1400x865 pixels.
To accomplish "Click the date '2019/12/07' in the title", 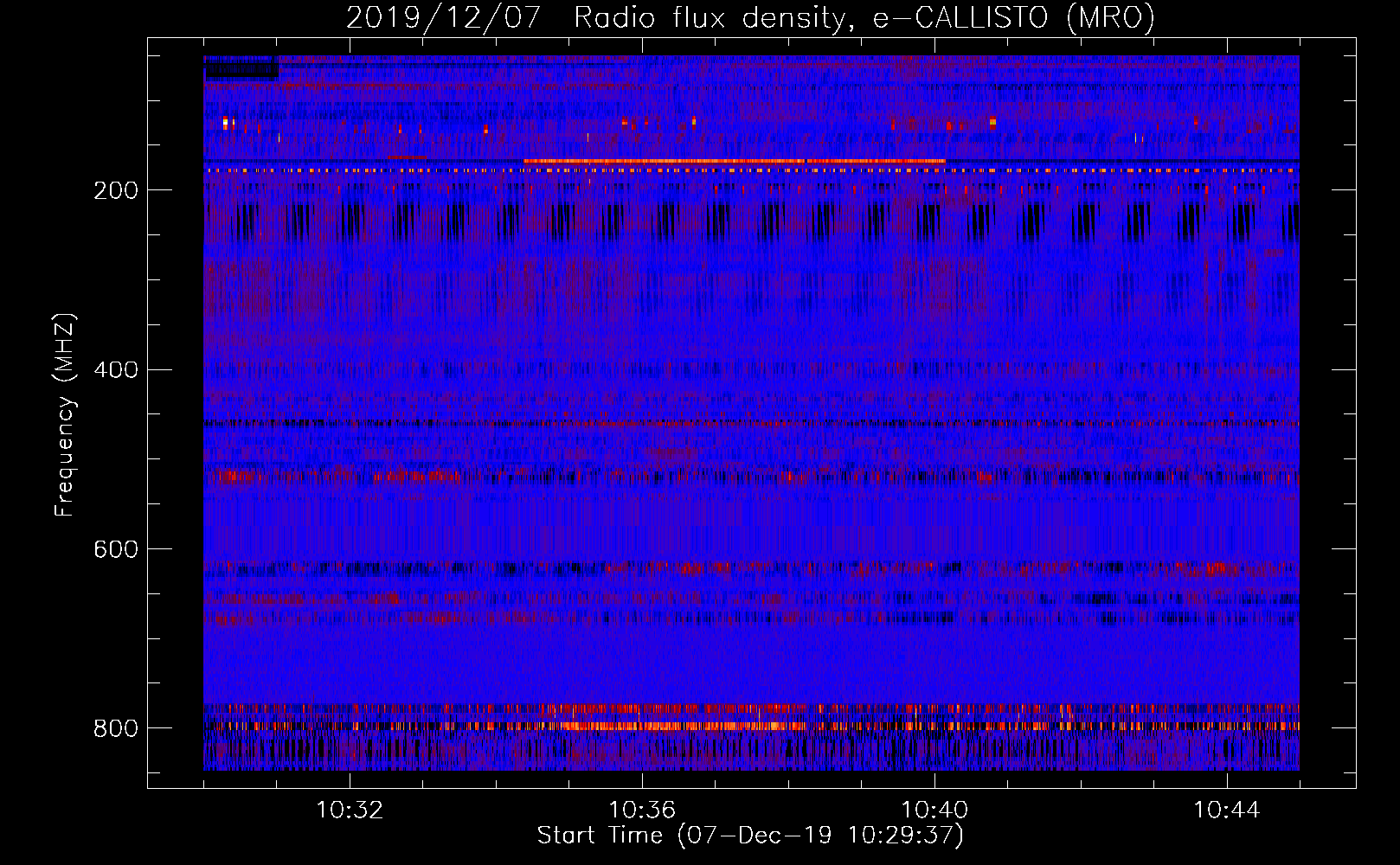I will [444, 17].
